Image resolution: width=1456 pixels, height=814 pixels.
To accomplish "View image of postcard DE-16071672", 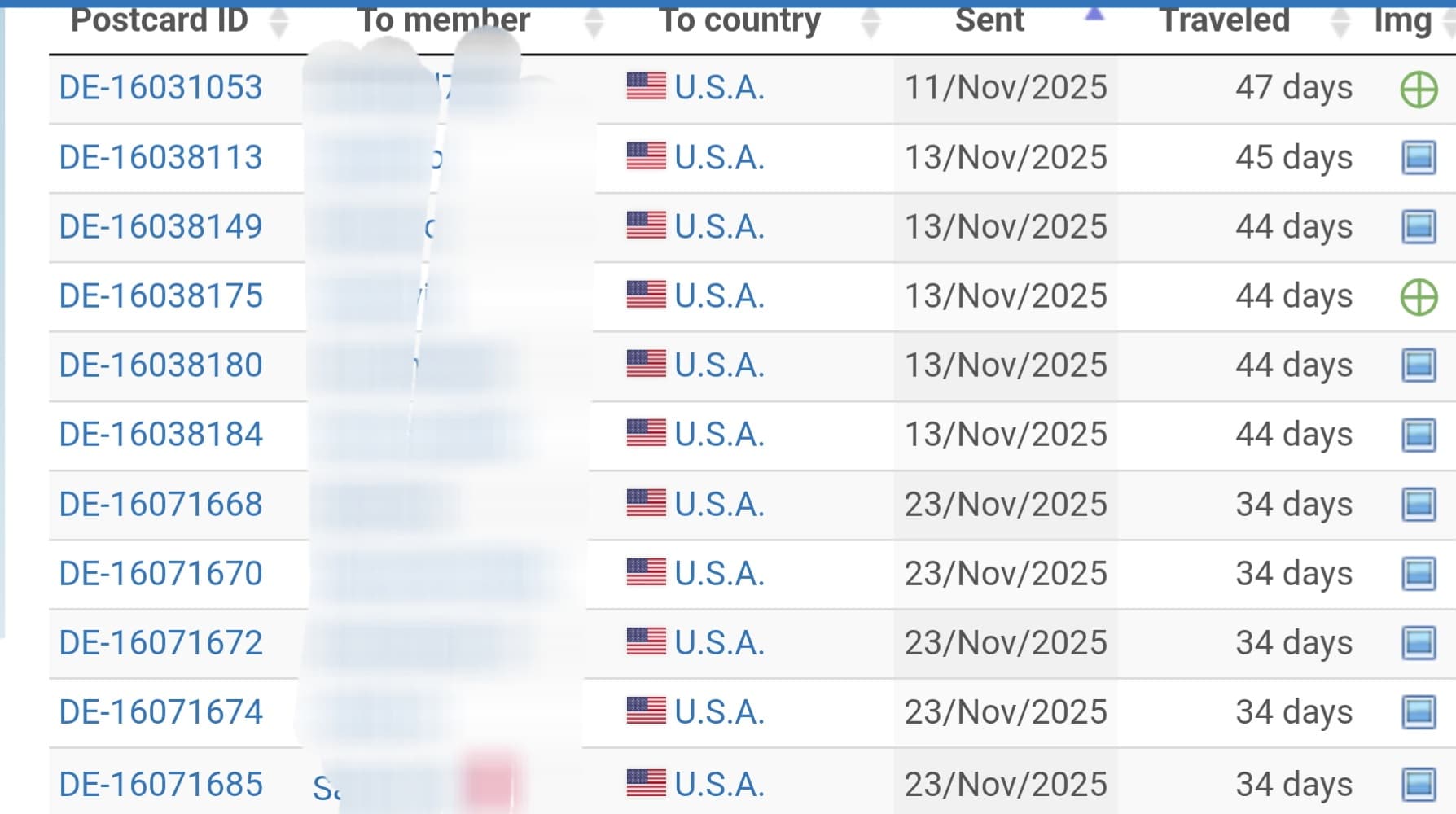I will (1419, 643).
